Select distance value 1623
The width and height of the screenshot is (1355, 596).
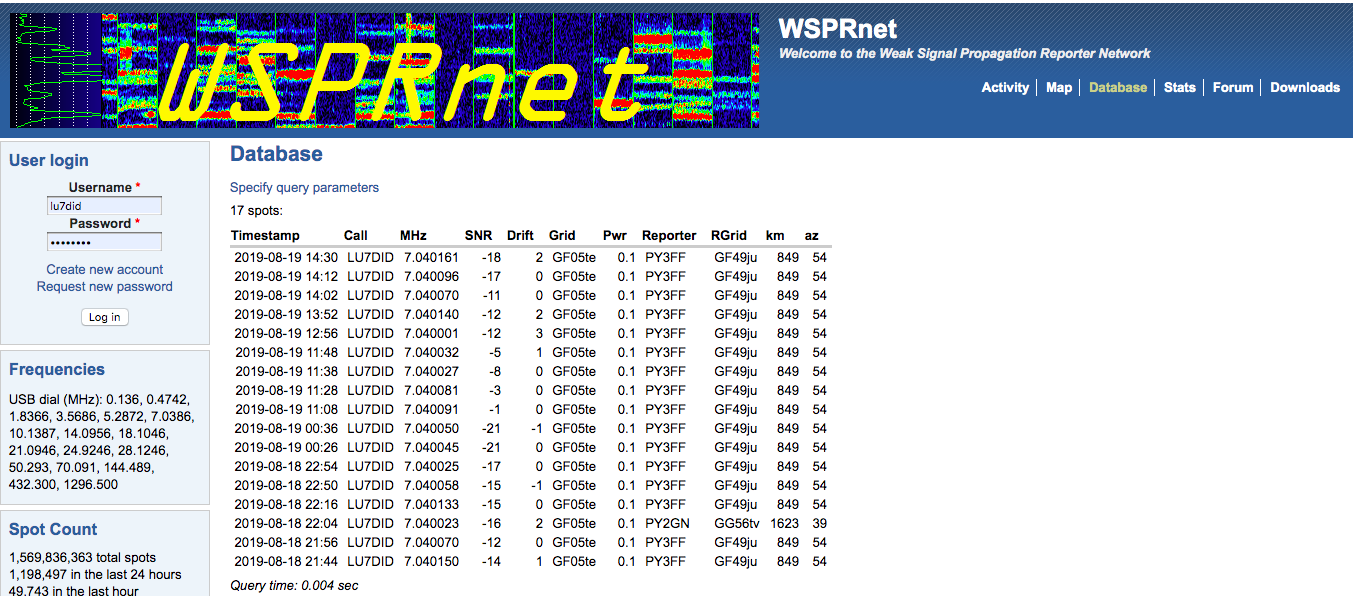pyautogui.click(x=784, y=523)
